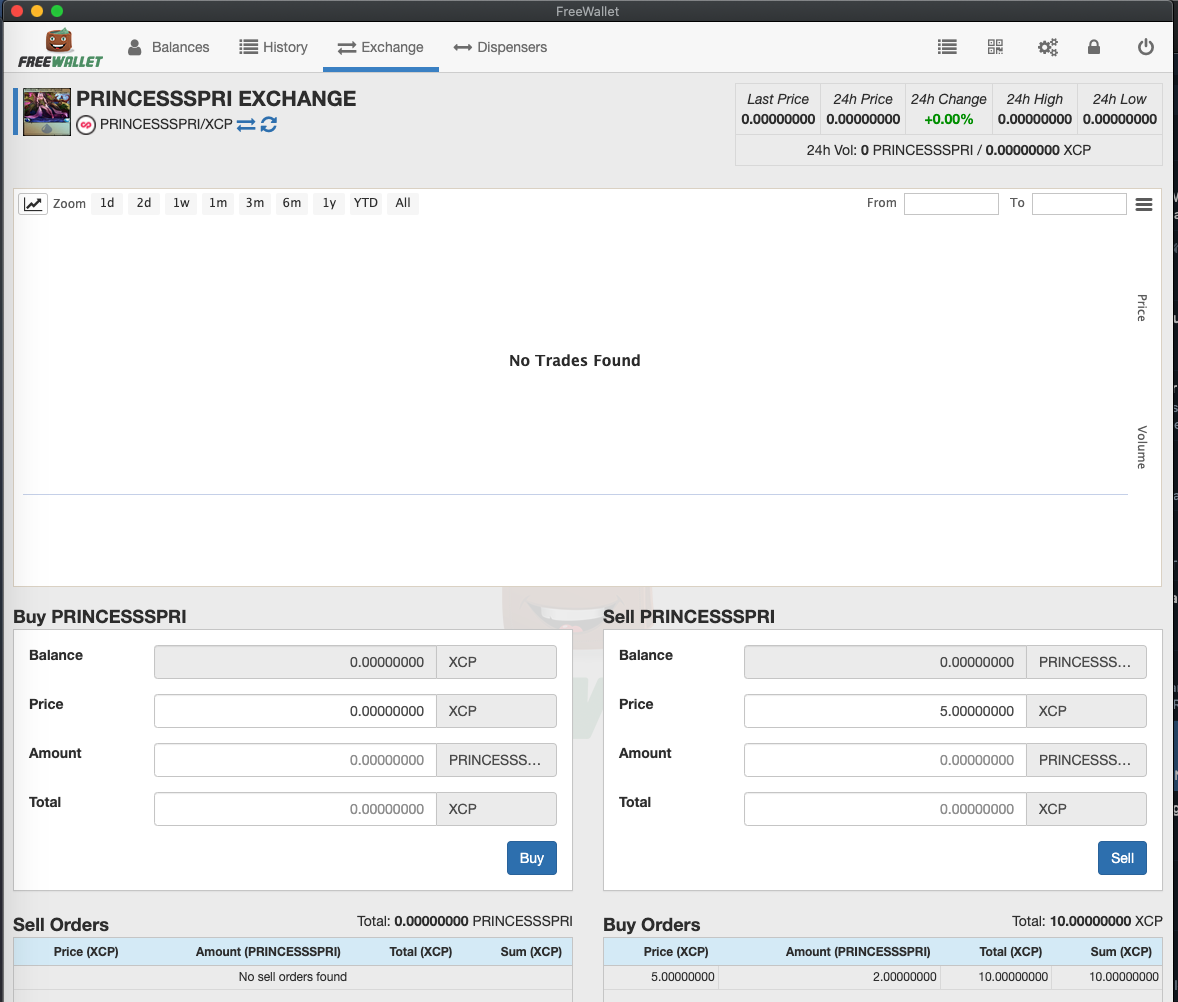Screen dimensions: 1178x1002
Task: Click the Buy Total input field
Action: click(295, 808)
